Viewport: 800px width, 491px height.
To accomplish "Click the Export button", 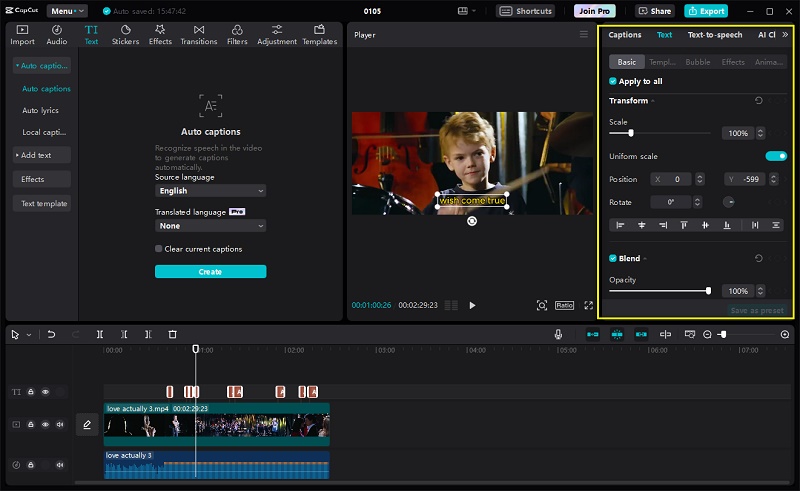I will pos(706,11).
